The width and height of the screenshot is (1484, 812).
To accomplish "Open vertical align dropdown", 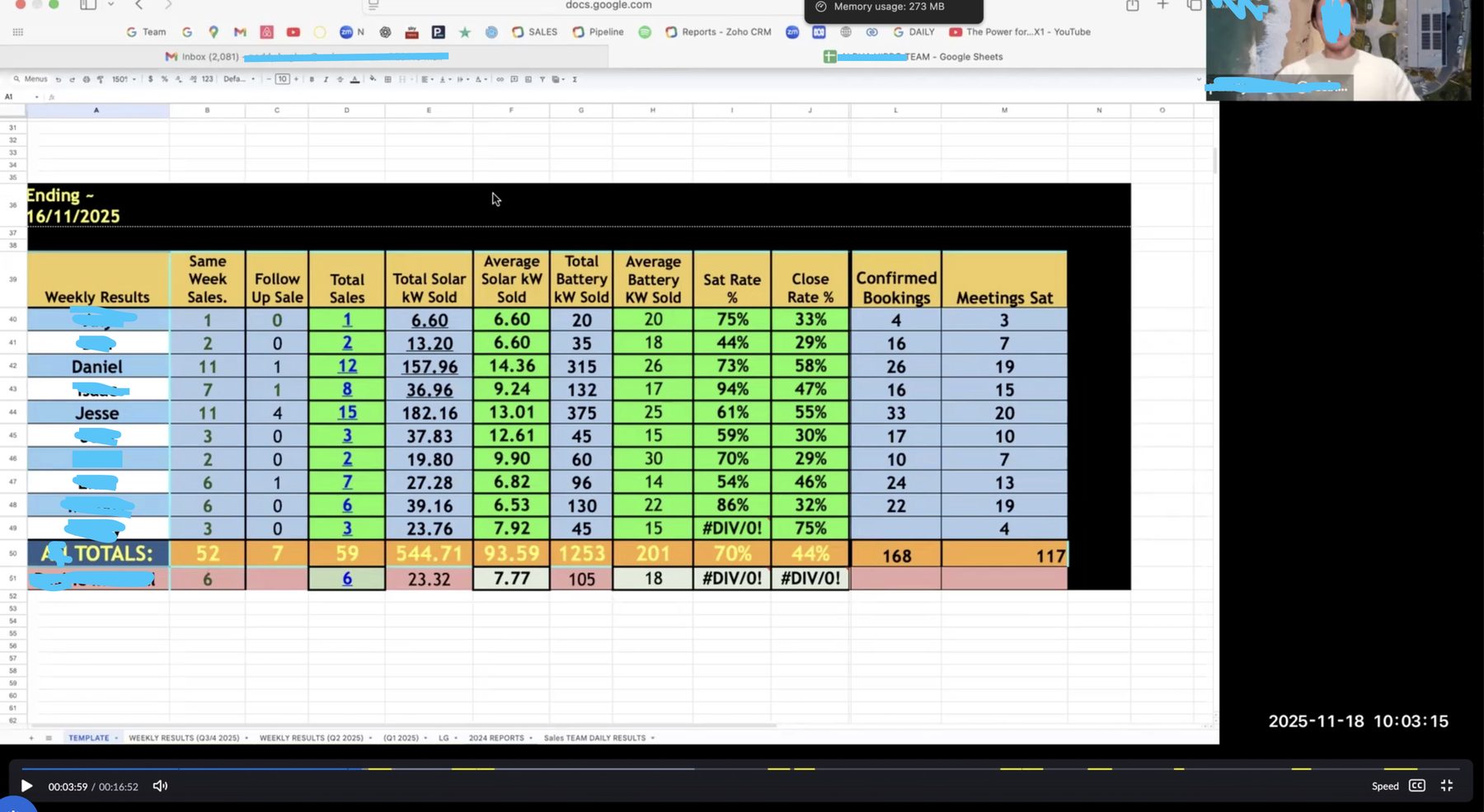I will tap(444, 79).
